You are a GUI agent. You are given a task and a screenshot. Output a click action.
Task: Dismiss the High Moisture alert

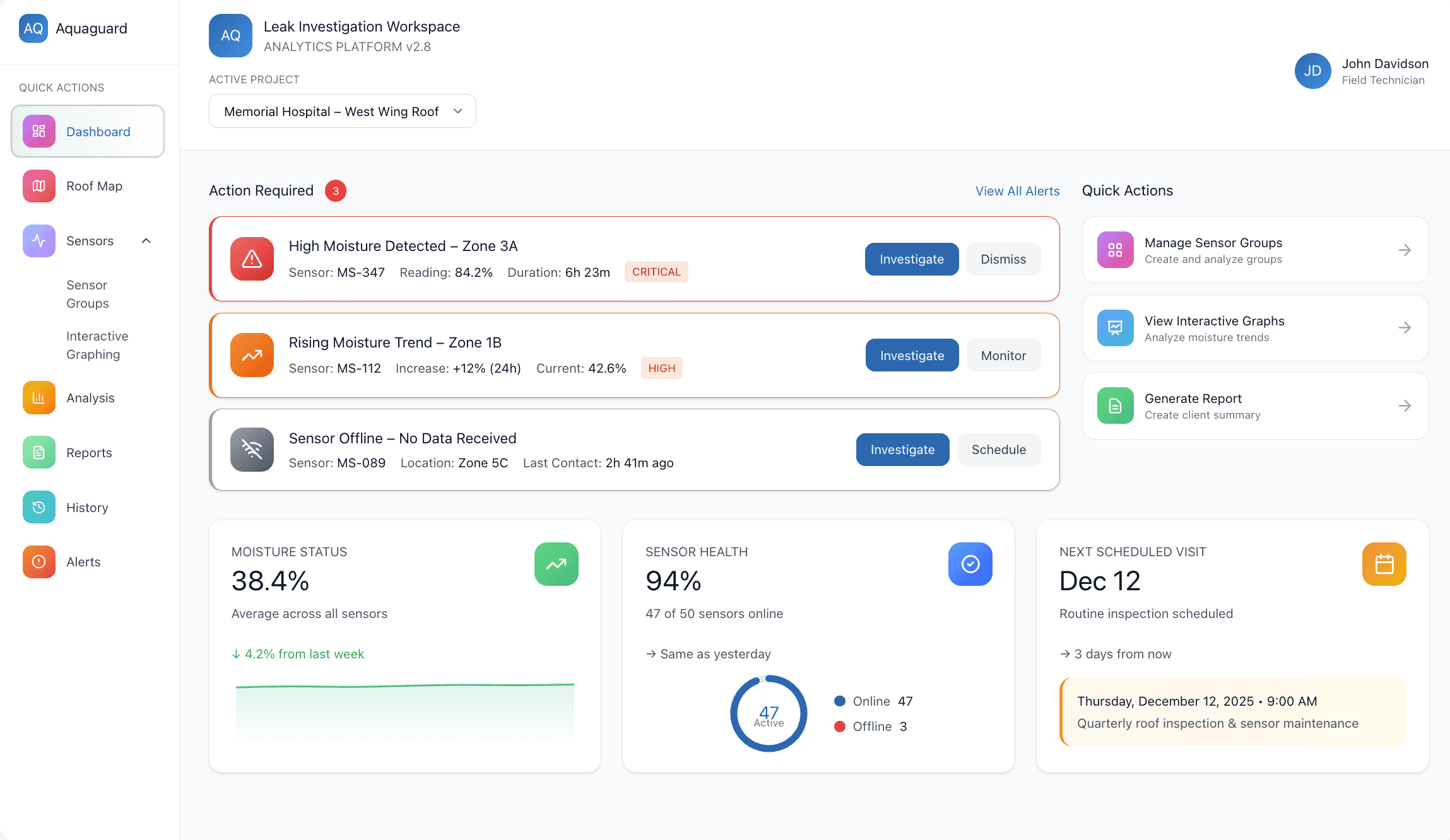[x=1003, y=259]
